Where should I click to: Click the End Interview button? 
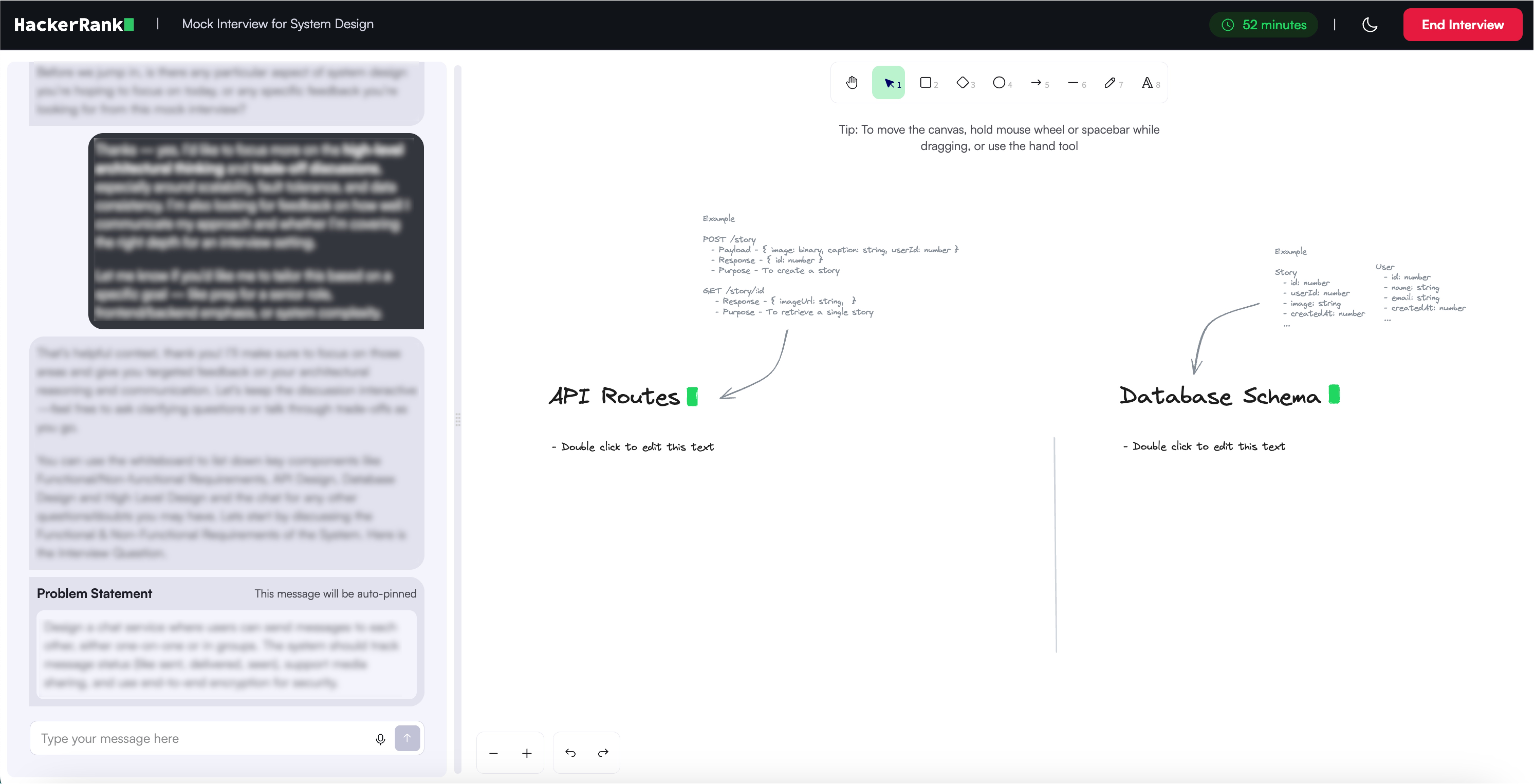[x=1462, y=24]
